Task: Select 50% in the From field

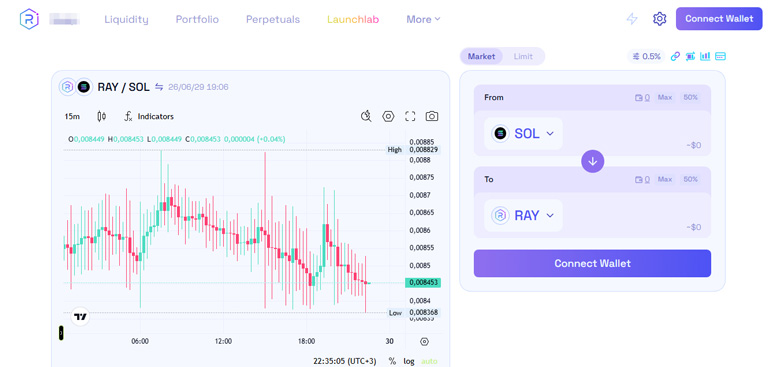Action: coord(690,97)
